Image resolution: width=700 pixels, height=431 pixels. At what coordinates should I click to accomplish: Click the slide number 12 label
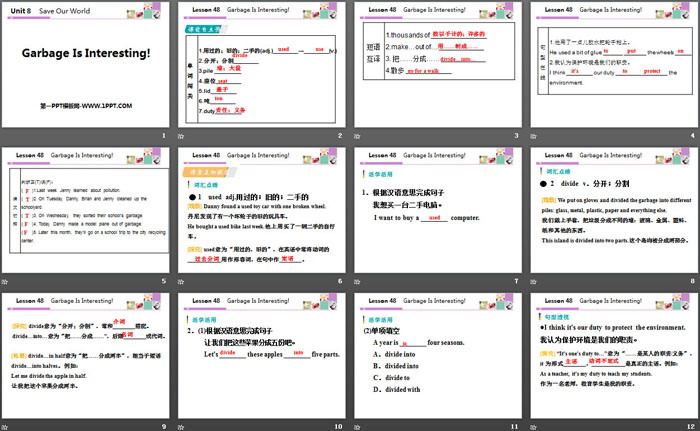[x=689, y=426]
